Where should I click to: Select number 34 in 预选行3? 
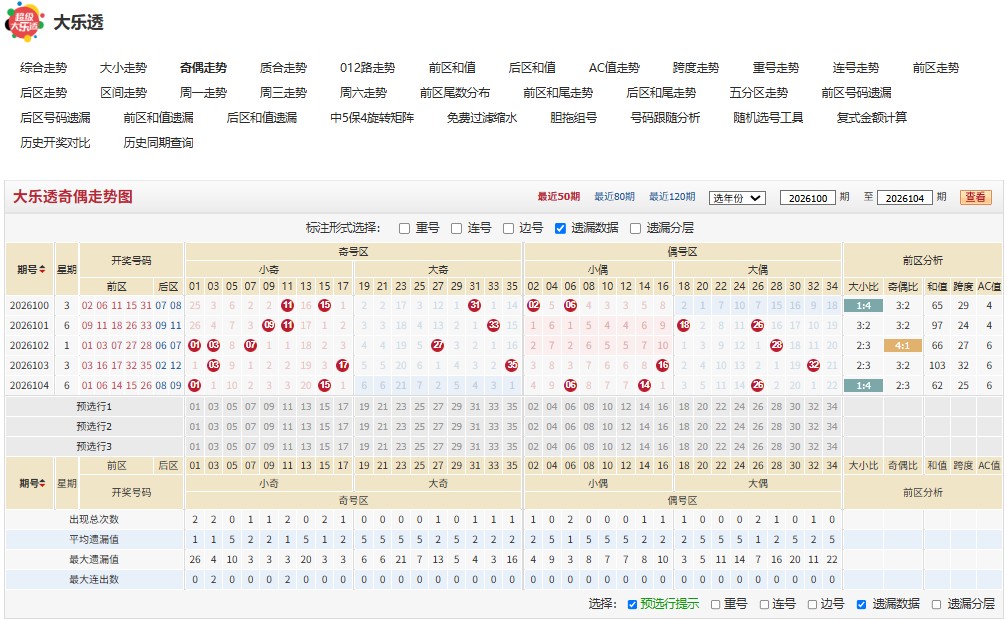pos(832,446)
